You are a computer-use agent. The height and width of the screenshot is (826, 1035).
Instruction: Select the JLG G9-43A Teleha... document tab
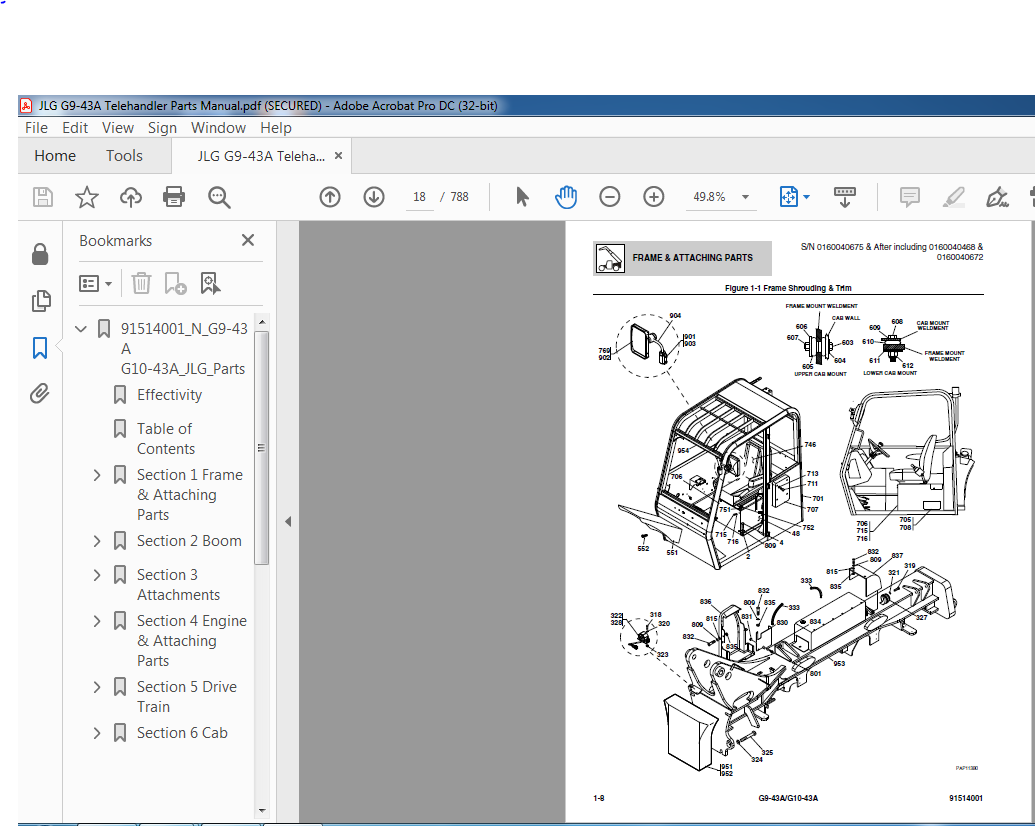(x=261, y=156)
